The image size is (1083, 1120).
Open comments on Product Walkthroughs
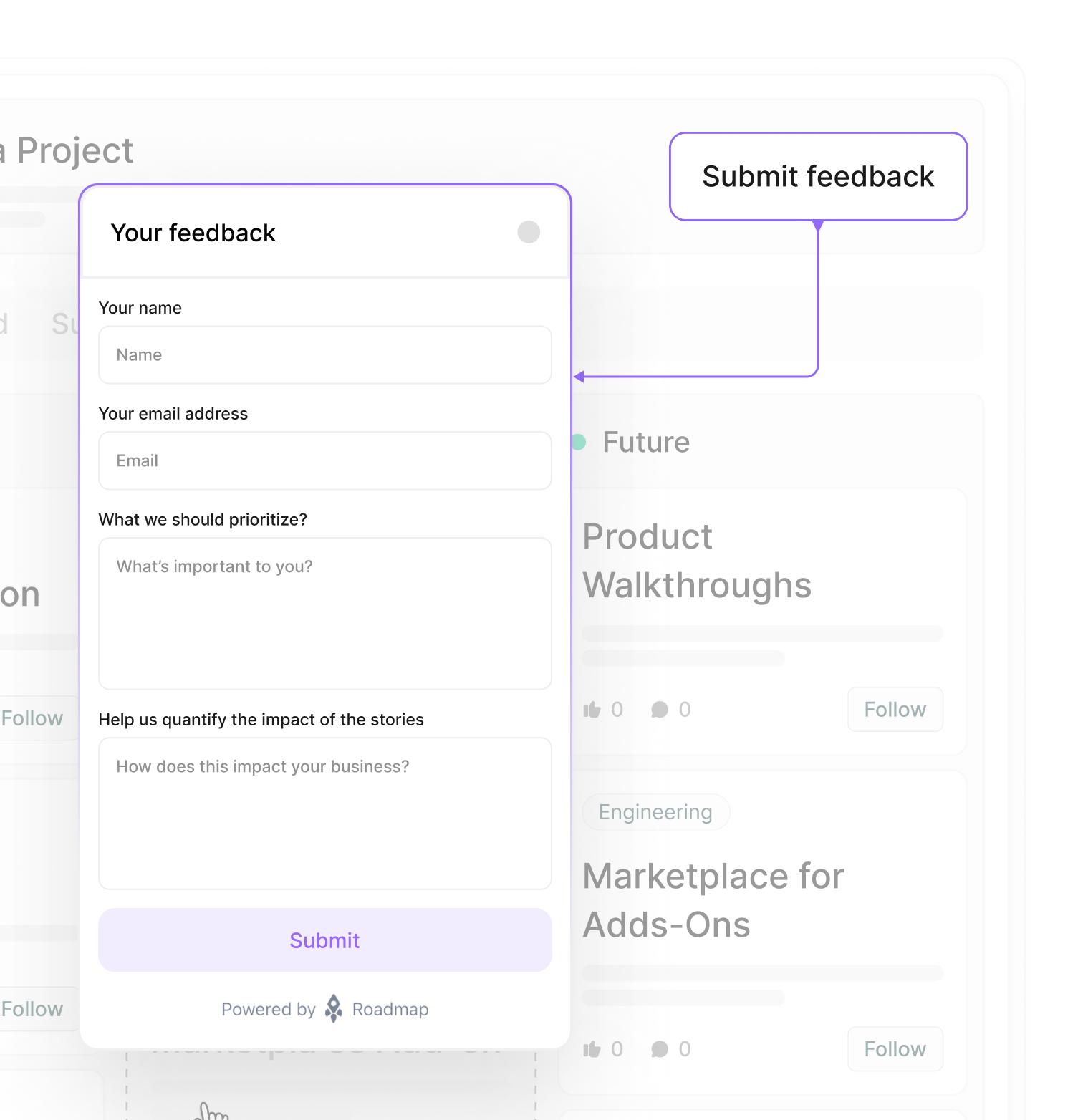[x=660, y=709]
